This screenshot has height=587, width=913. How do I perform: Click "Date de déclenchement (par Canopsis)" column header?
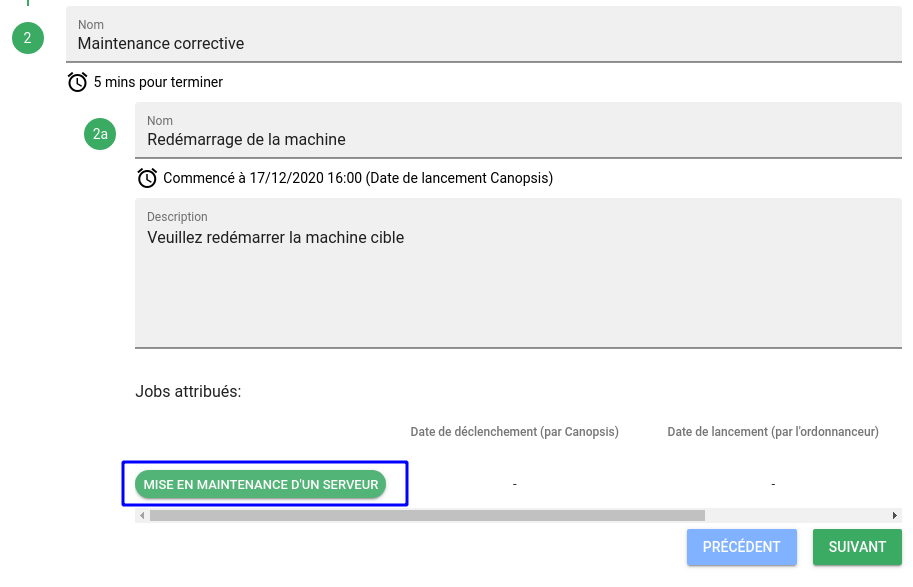(x=514, y=432)
